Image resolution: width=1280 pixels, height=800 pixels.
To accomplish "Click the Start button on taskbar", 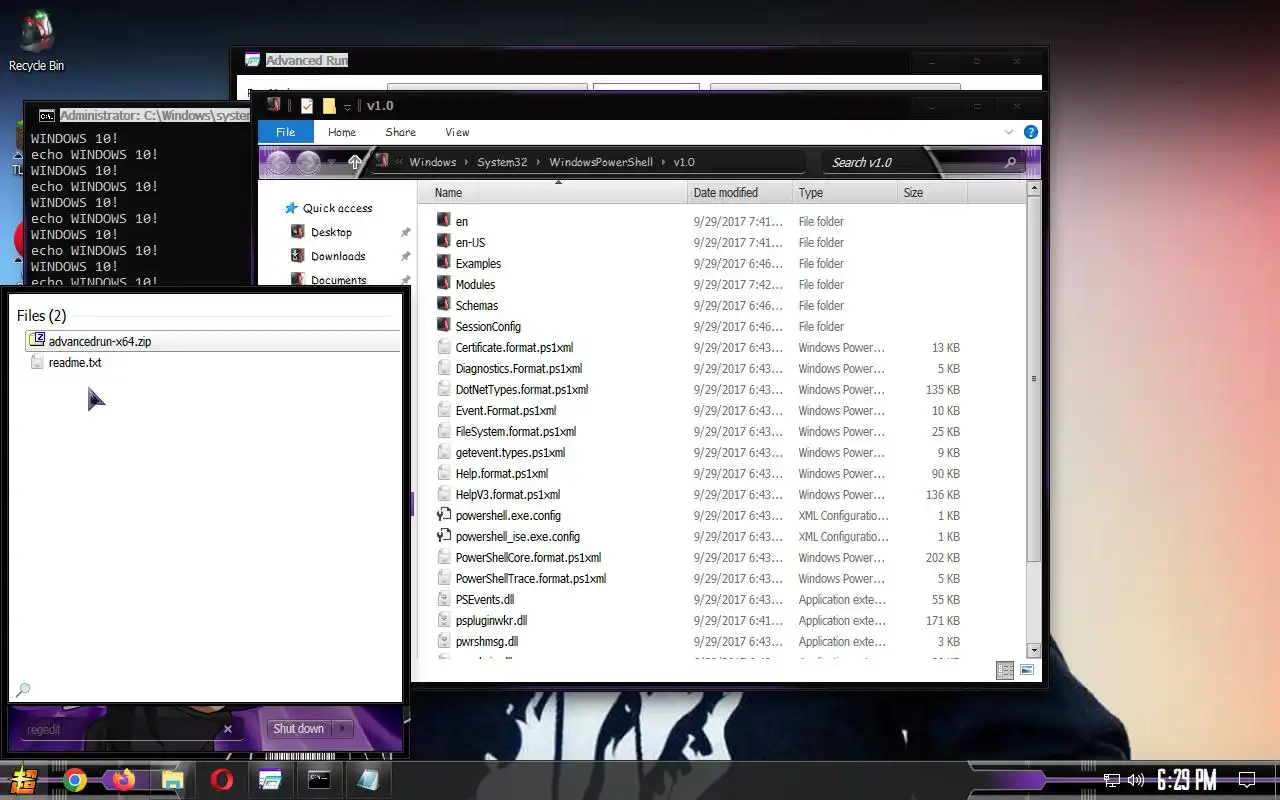I will (25, 780).
